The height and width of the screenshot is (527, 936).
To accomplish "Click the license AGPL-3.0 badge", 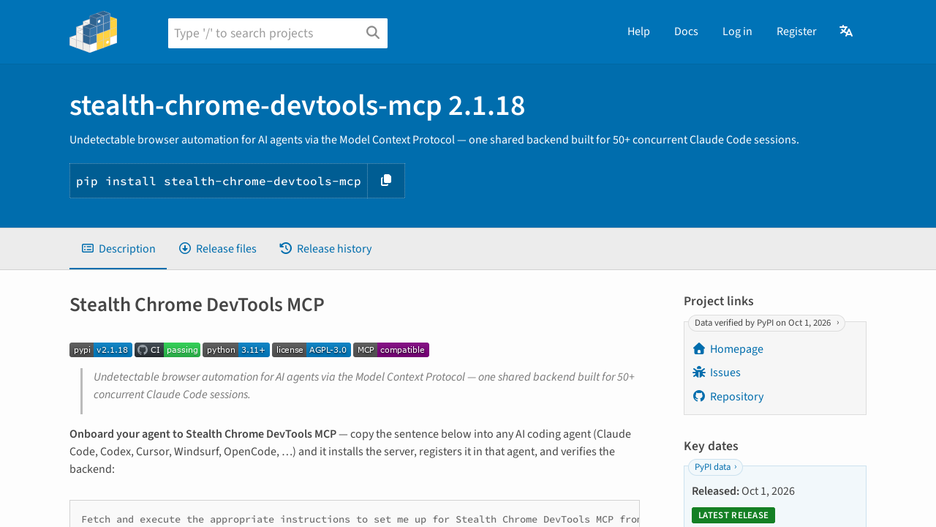I will point(311,350).
